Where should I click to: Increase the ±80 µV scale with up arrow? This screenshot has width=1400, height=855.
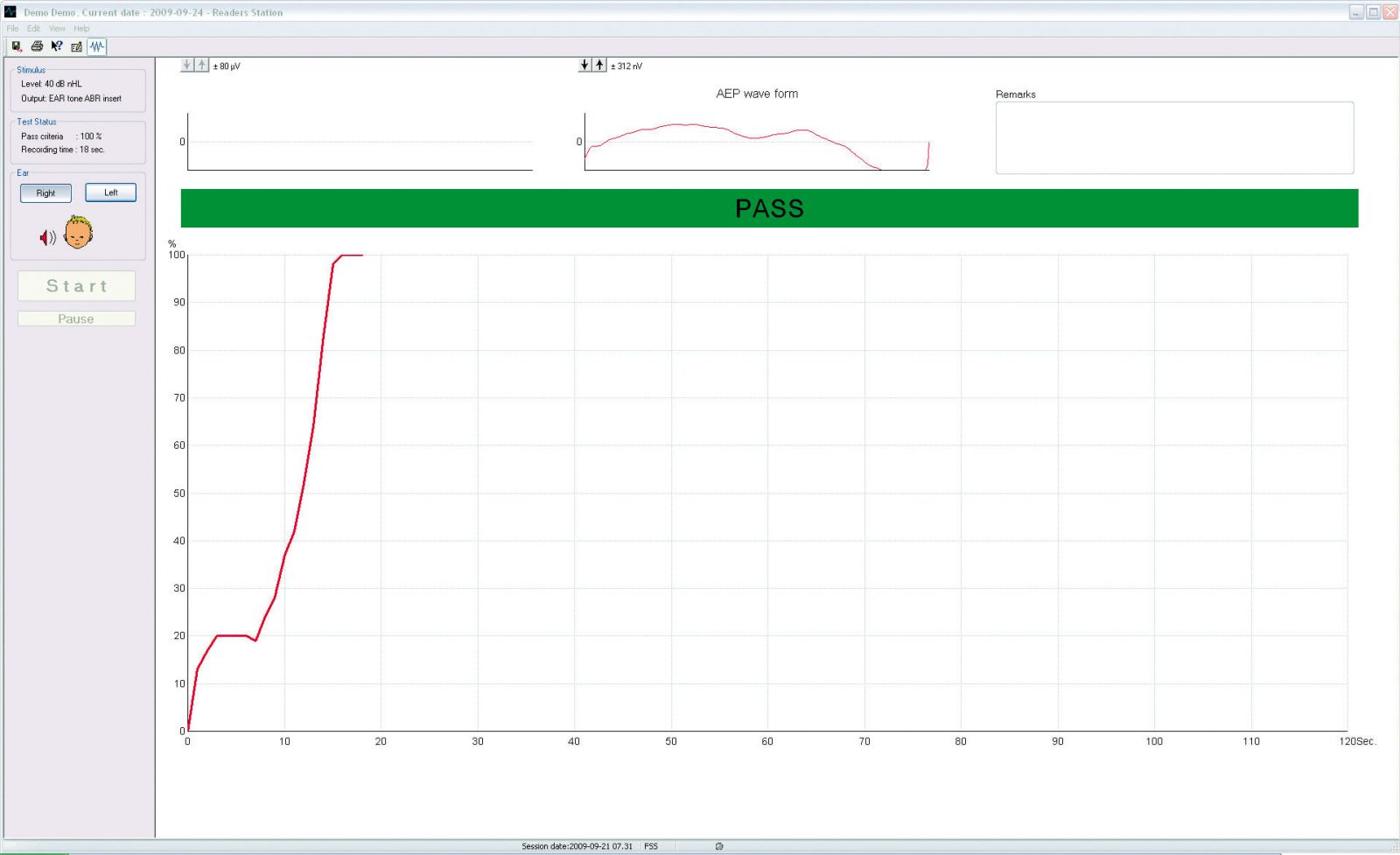pos(199,65)
